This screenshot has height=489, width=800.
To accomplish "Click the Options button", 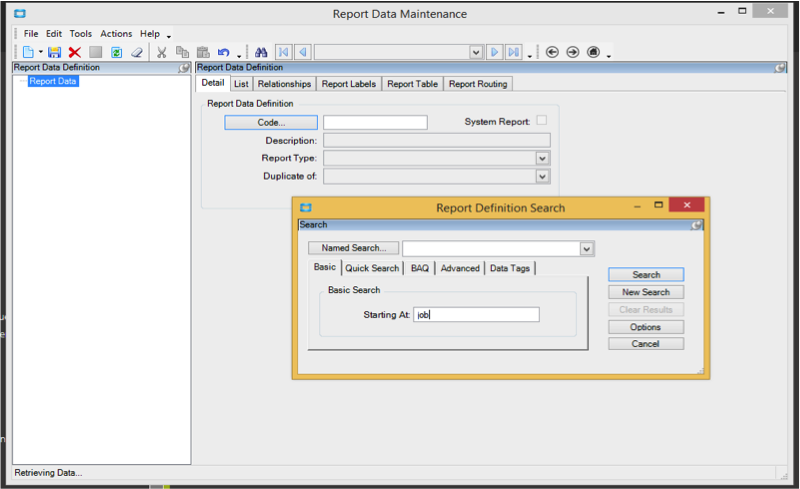I will [x=646, y=327].
